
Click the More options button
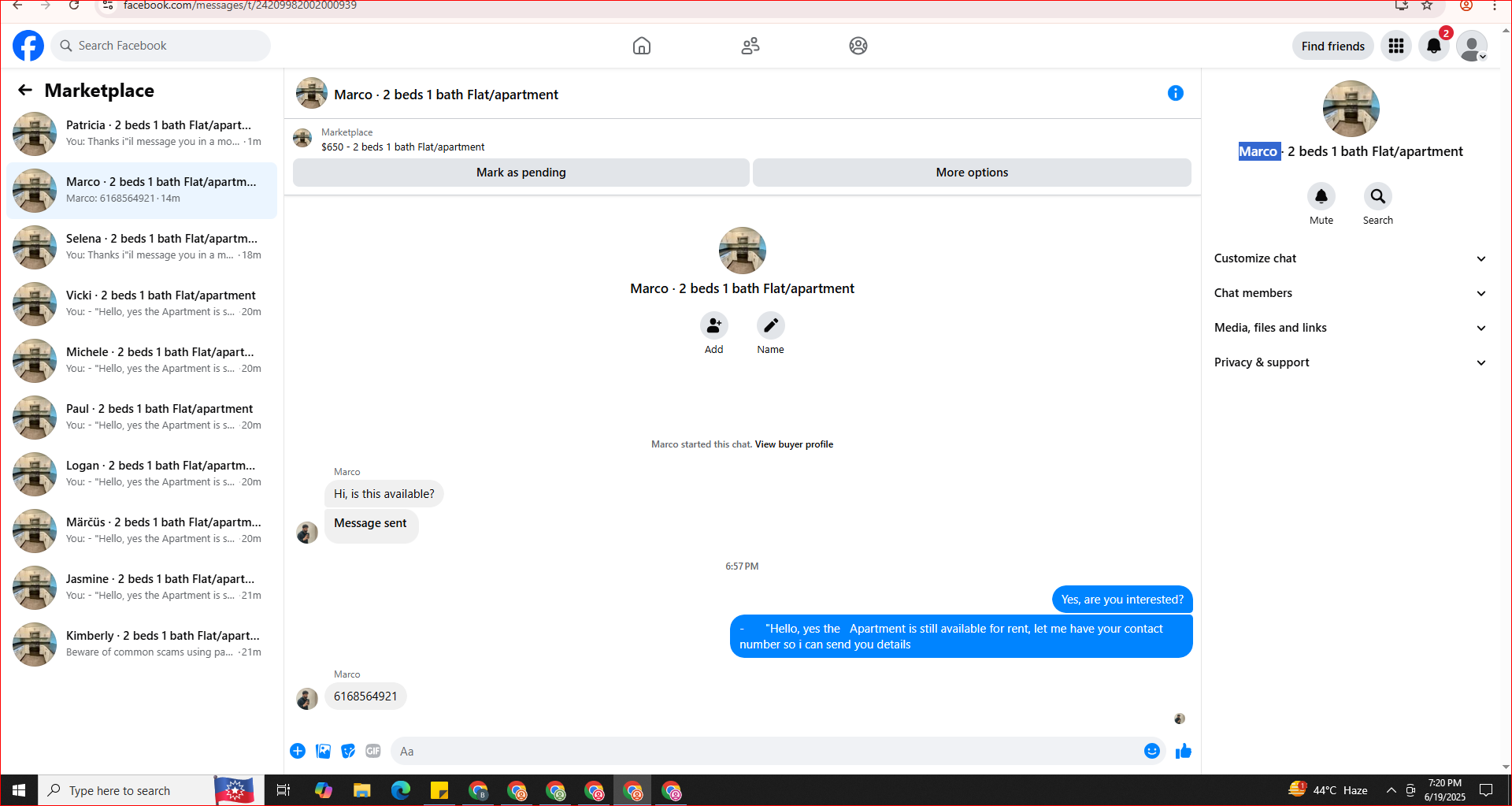[972, 173]
